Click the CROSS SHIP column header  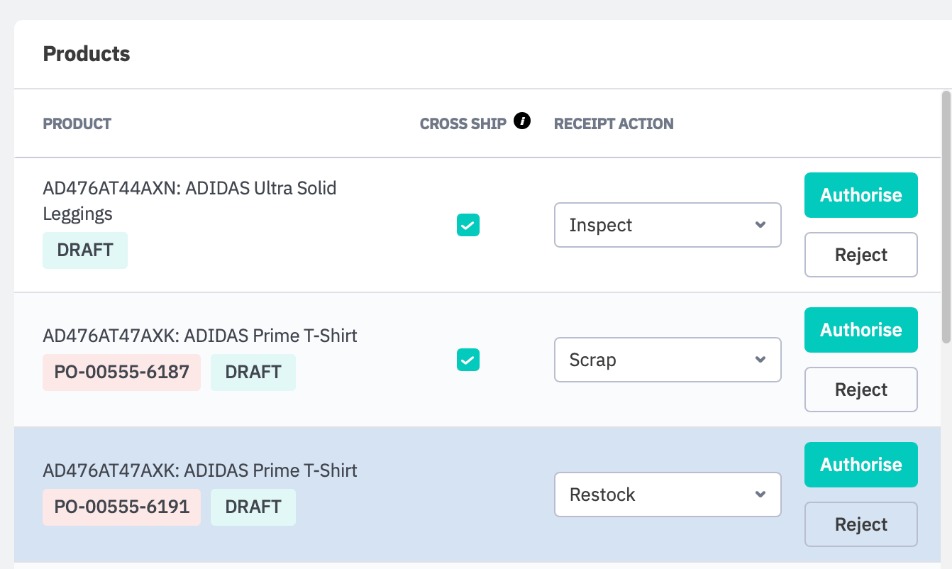pyautogui.click(x=463, y=124)
